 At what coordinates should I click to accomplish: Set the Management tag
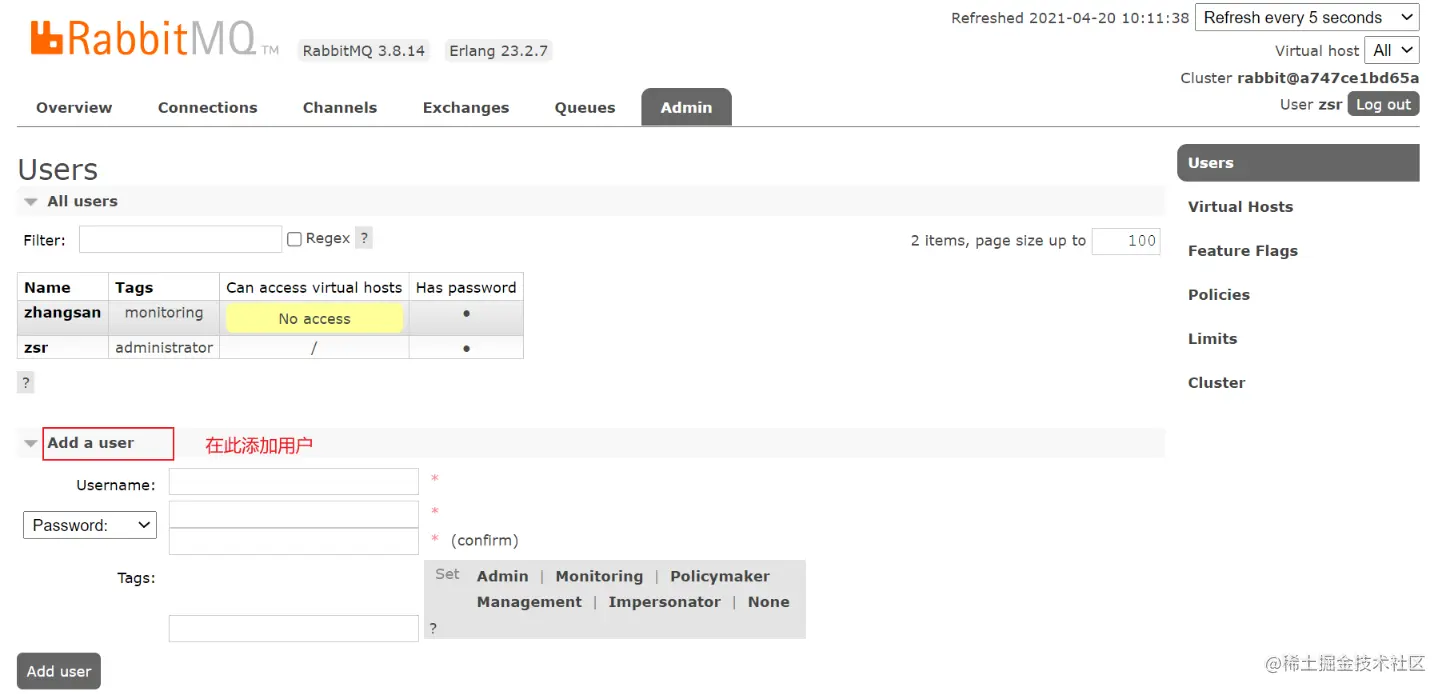click(529, 602)
